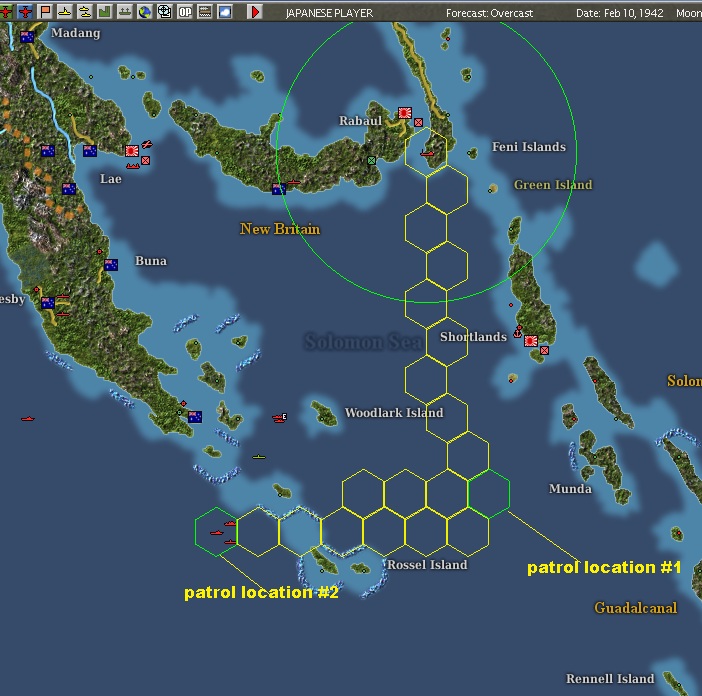Select the lone red ship at far left

(28, 419)
